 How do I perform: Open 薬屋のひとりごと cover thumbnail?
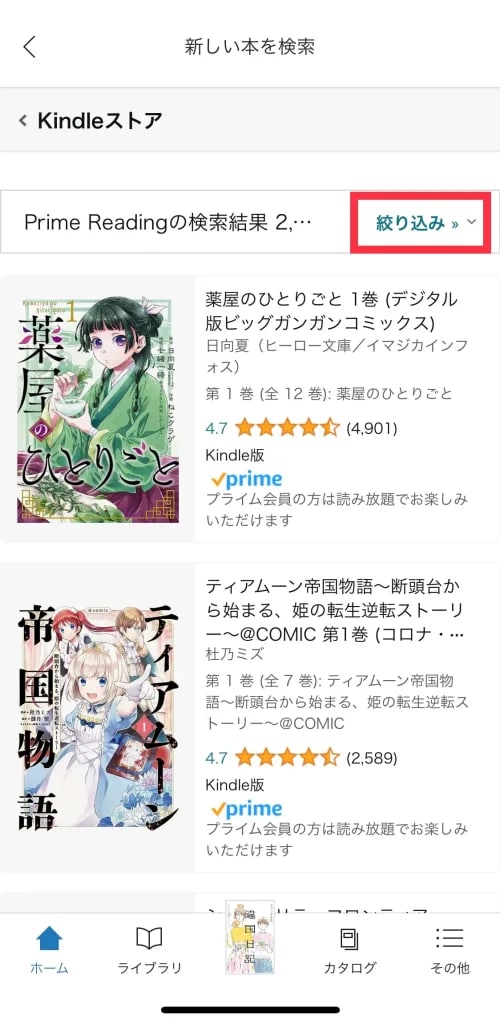pyautogui.click(x=98, y=409)
